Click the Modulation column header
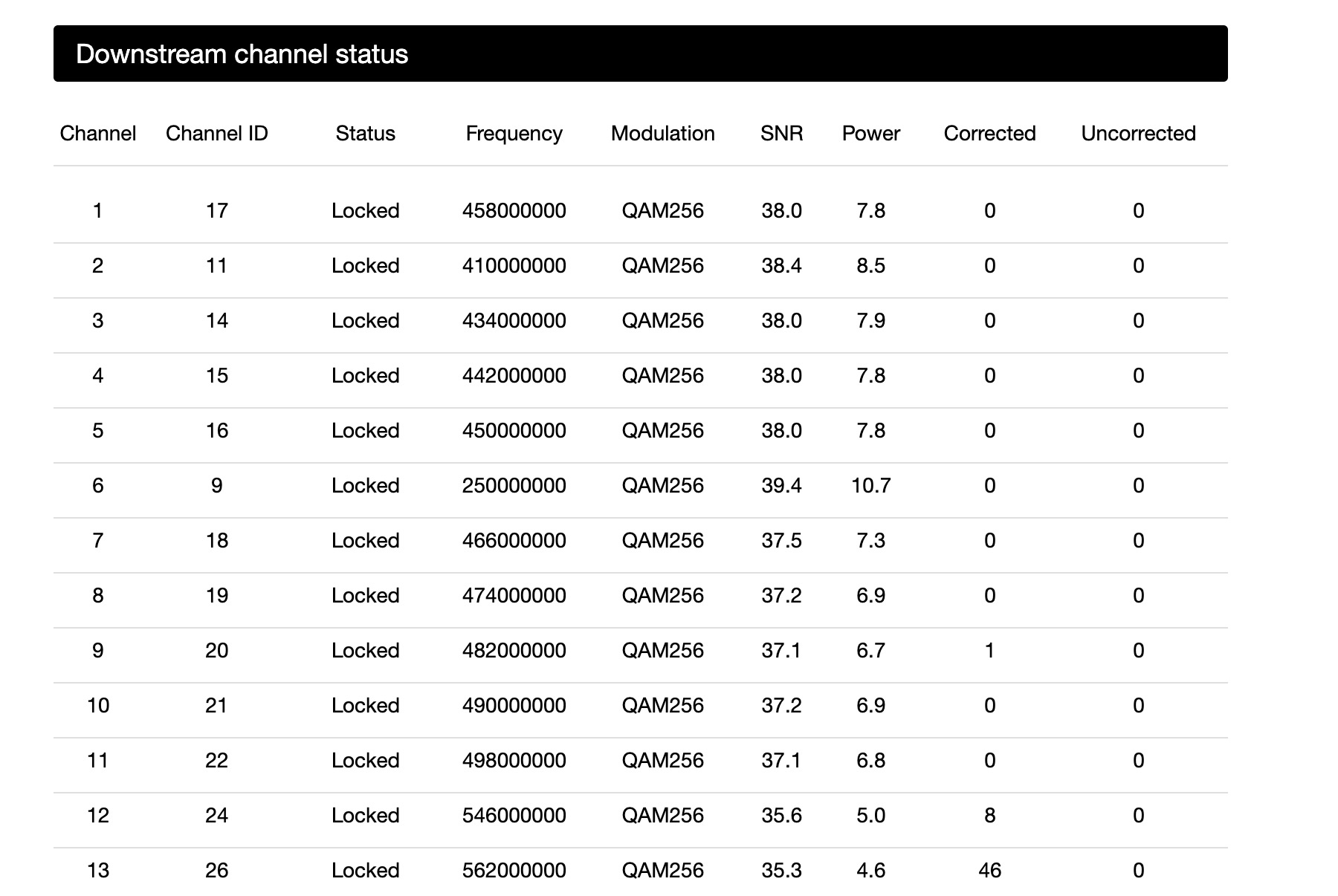The height and width of the screenshot is (896, 1338). click(662, 134)
